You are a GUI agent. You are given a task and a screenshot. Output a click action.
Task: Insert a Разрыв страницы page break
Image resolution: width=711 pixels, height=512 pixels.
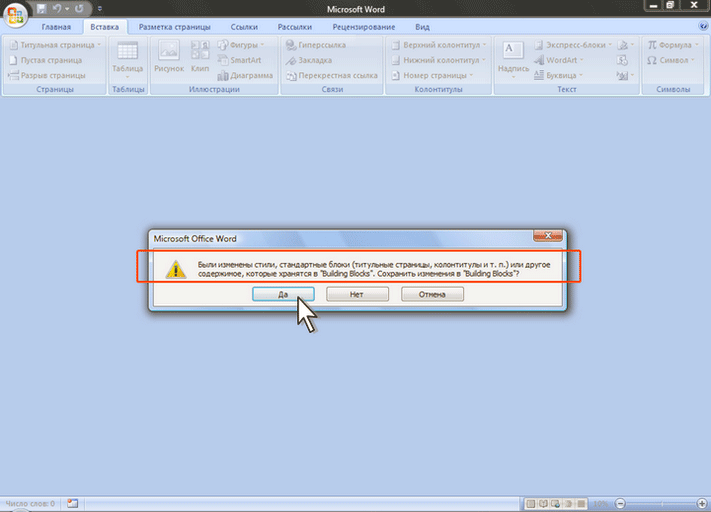point(47,75)
